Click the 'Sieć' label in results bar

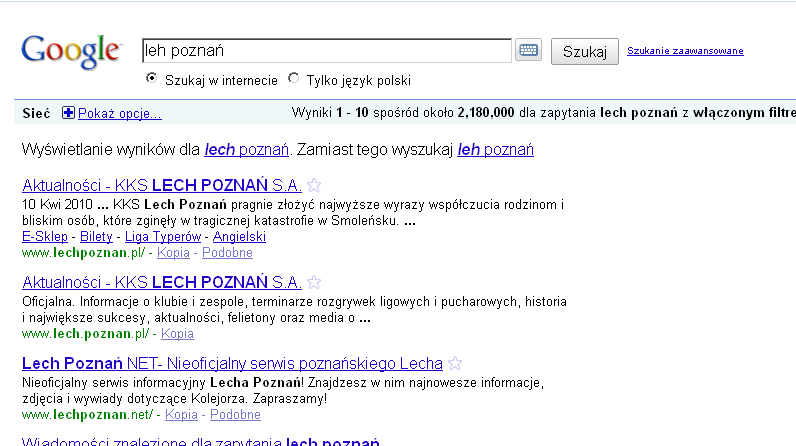pyautogui.click(x=36, y=113)
